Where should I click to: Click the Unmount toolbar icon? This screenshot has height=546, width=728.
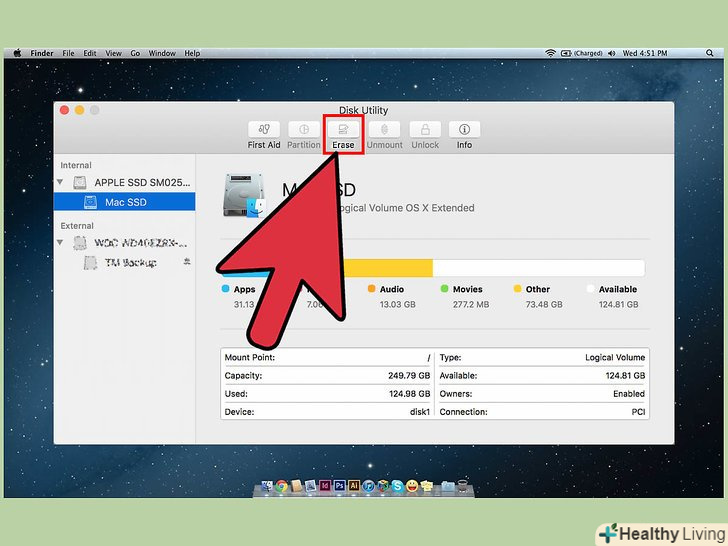384,129
